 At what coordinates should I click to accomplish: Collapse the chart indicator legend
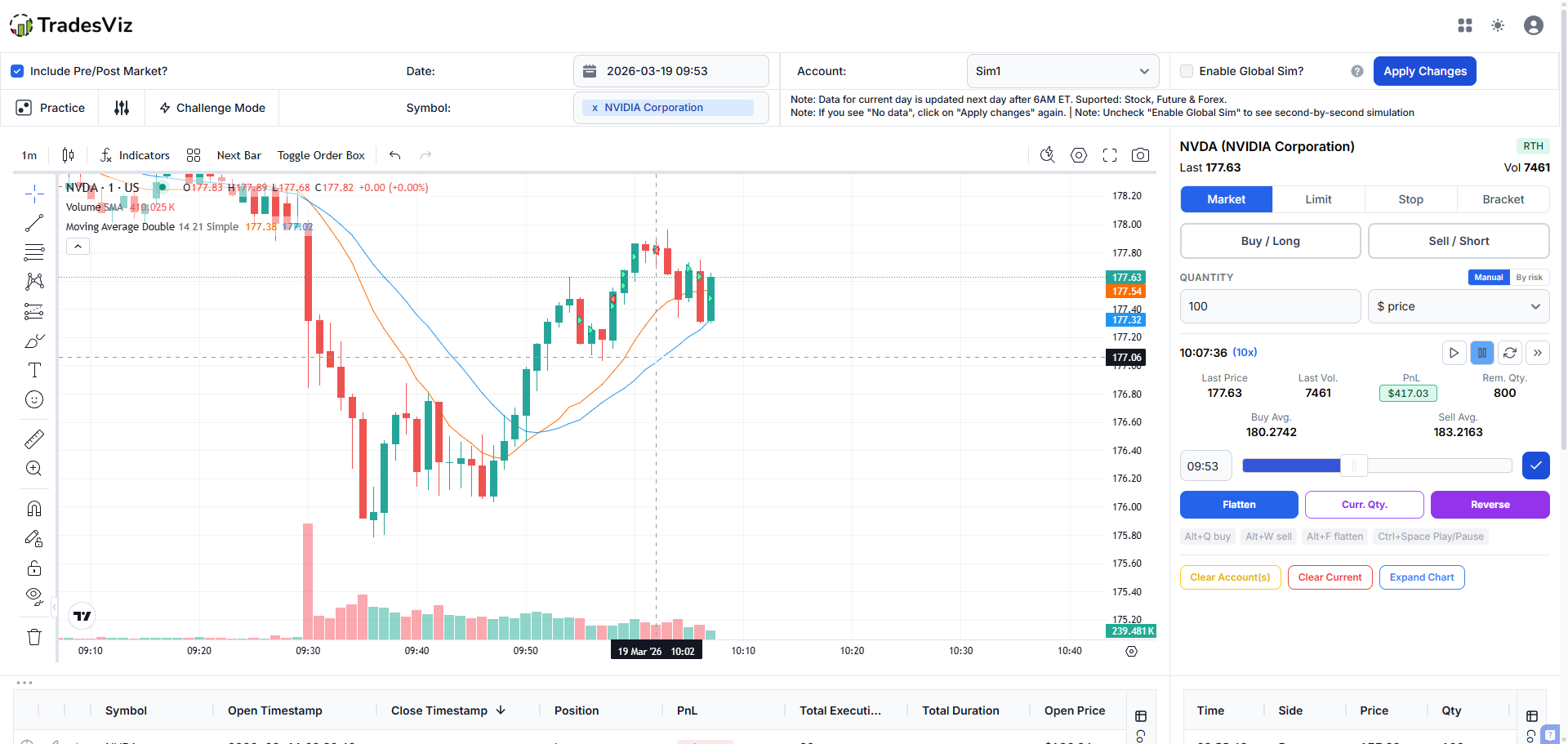click(78, 247)
